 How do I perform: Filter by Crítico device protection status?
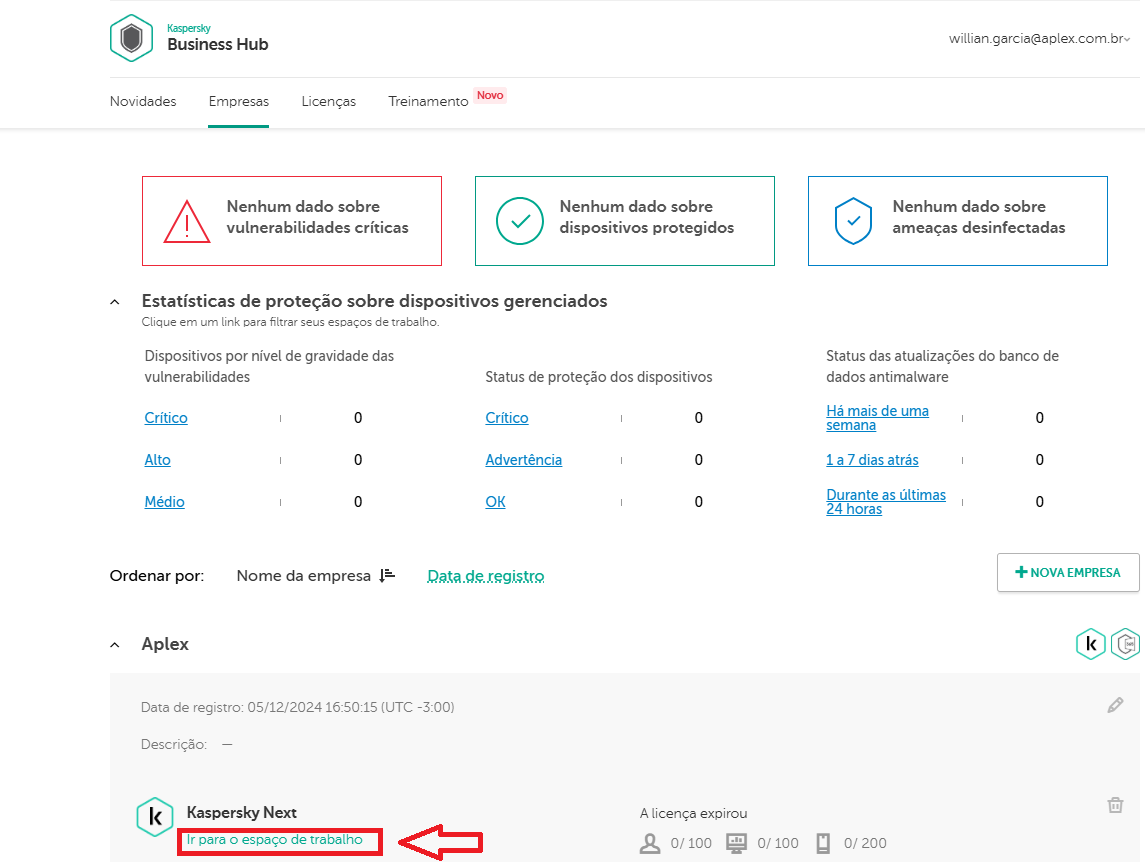tap(507, 418)
